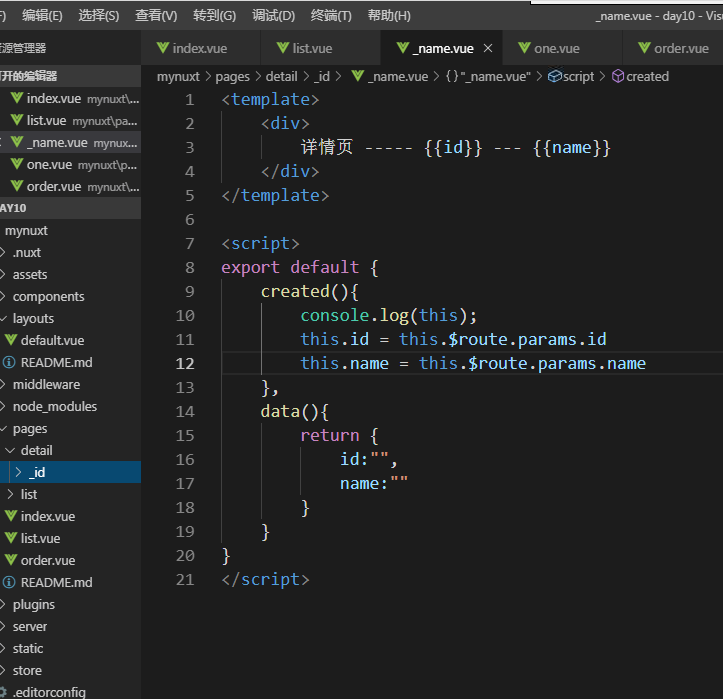Switch to the one.vue editor tab
Viewport: 723px width, 699px height.
coord(562,48)
